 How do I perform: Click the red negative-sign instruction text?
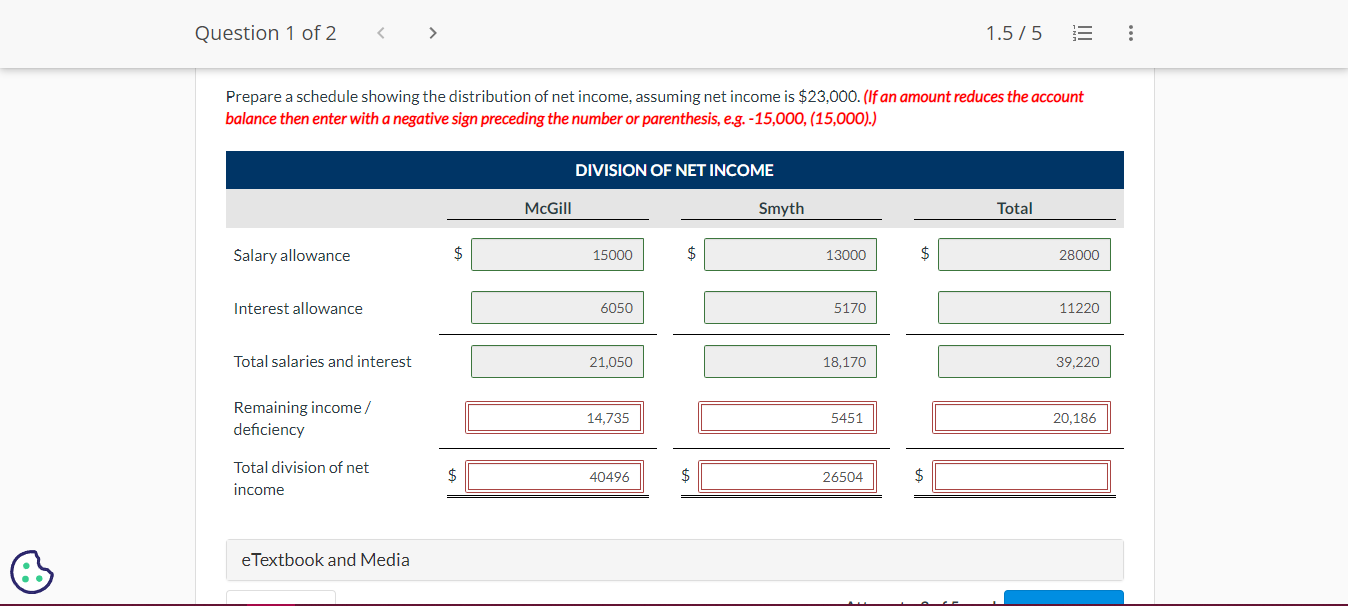[654, 108]
